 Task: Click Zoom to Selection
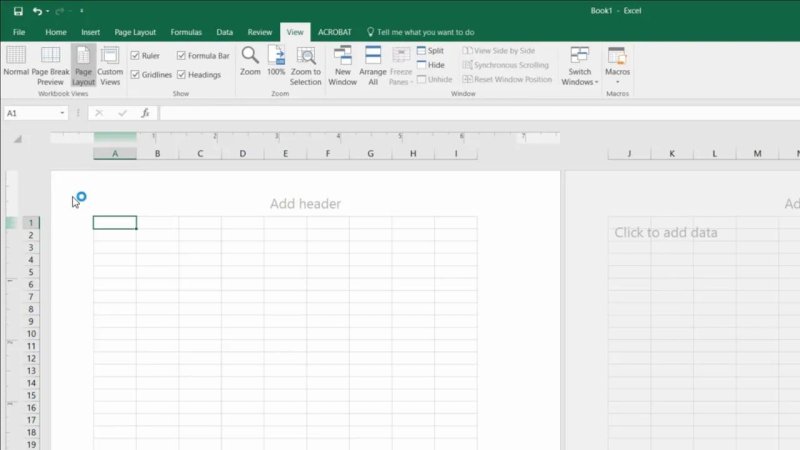[306, 66]
